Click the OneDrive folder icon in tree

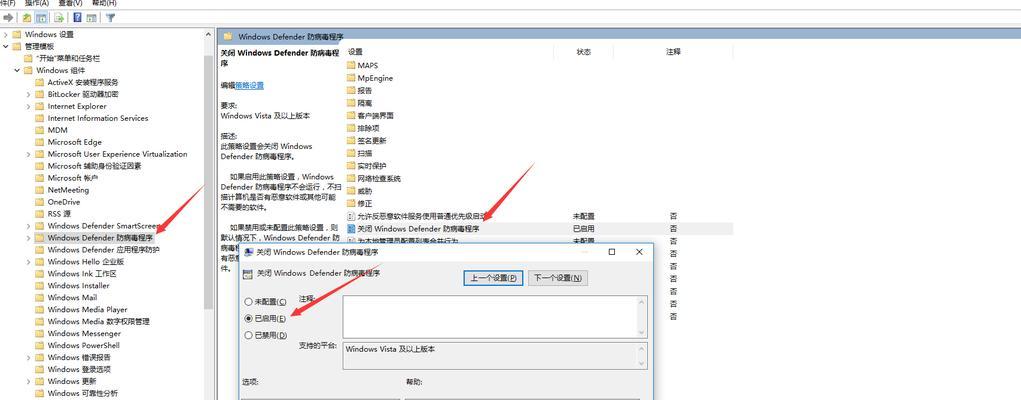[x=39, y=202]
